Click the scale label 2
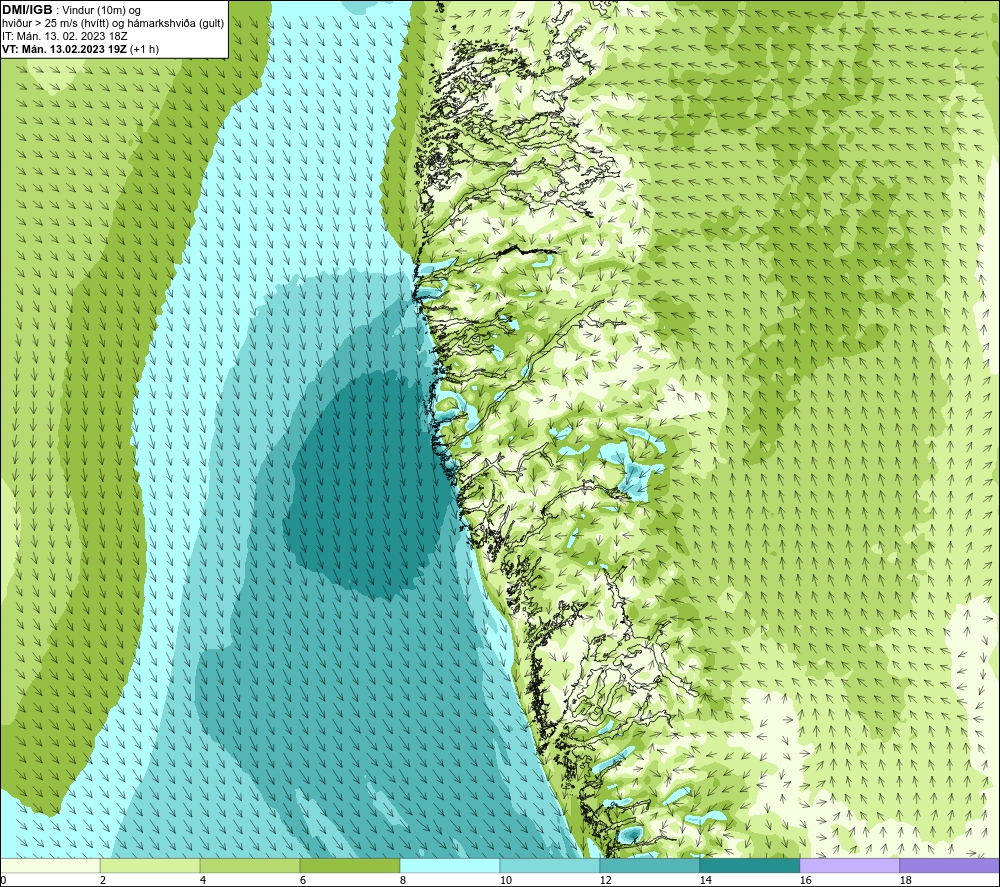The height and width of the screenshot is (887, 1000). (103, 880)
